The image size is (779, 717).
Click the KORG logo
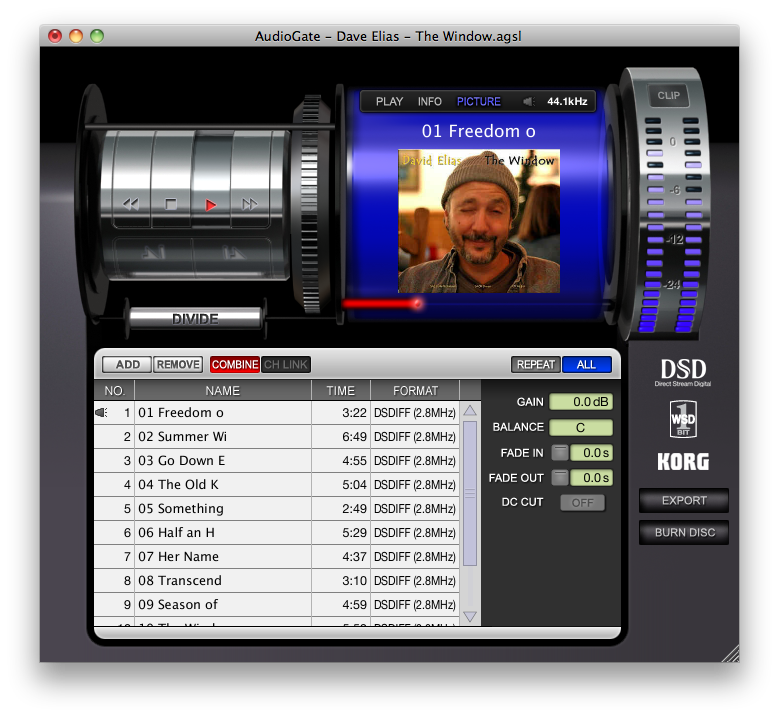click(x=683, y=462)
